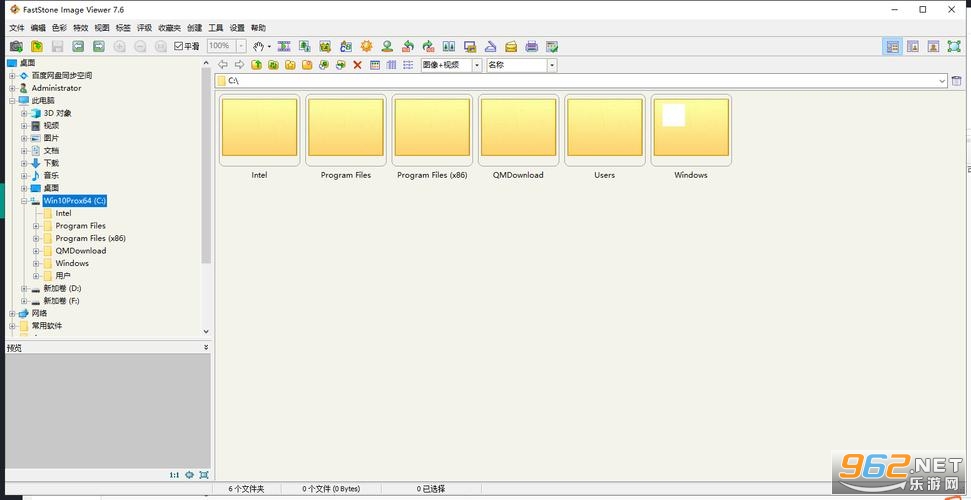Click the sun adjust lighting icon
Viewport: 971px width, 500px height.
tap(367, 46)
